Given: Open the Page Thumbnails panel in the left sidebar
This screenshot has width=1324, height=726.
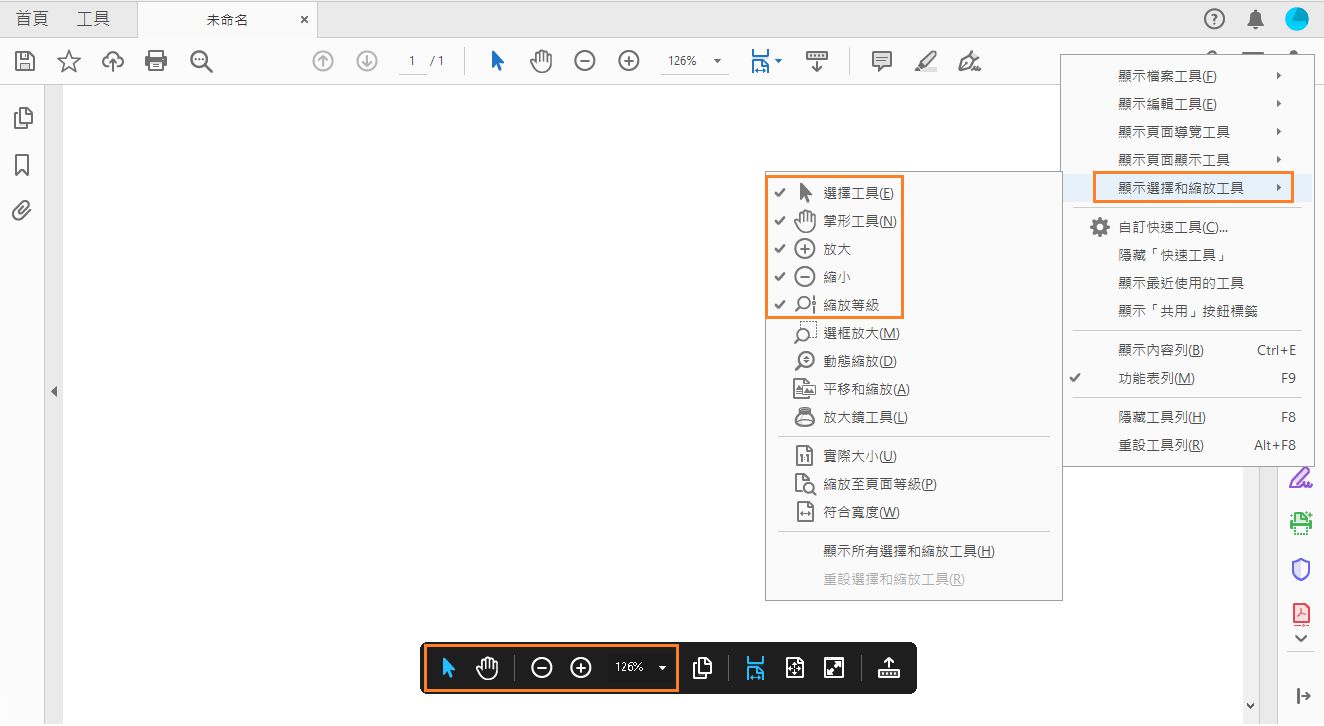Looking at the screenshot, I should coord(23,117).
